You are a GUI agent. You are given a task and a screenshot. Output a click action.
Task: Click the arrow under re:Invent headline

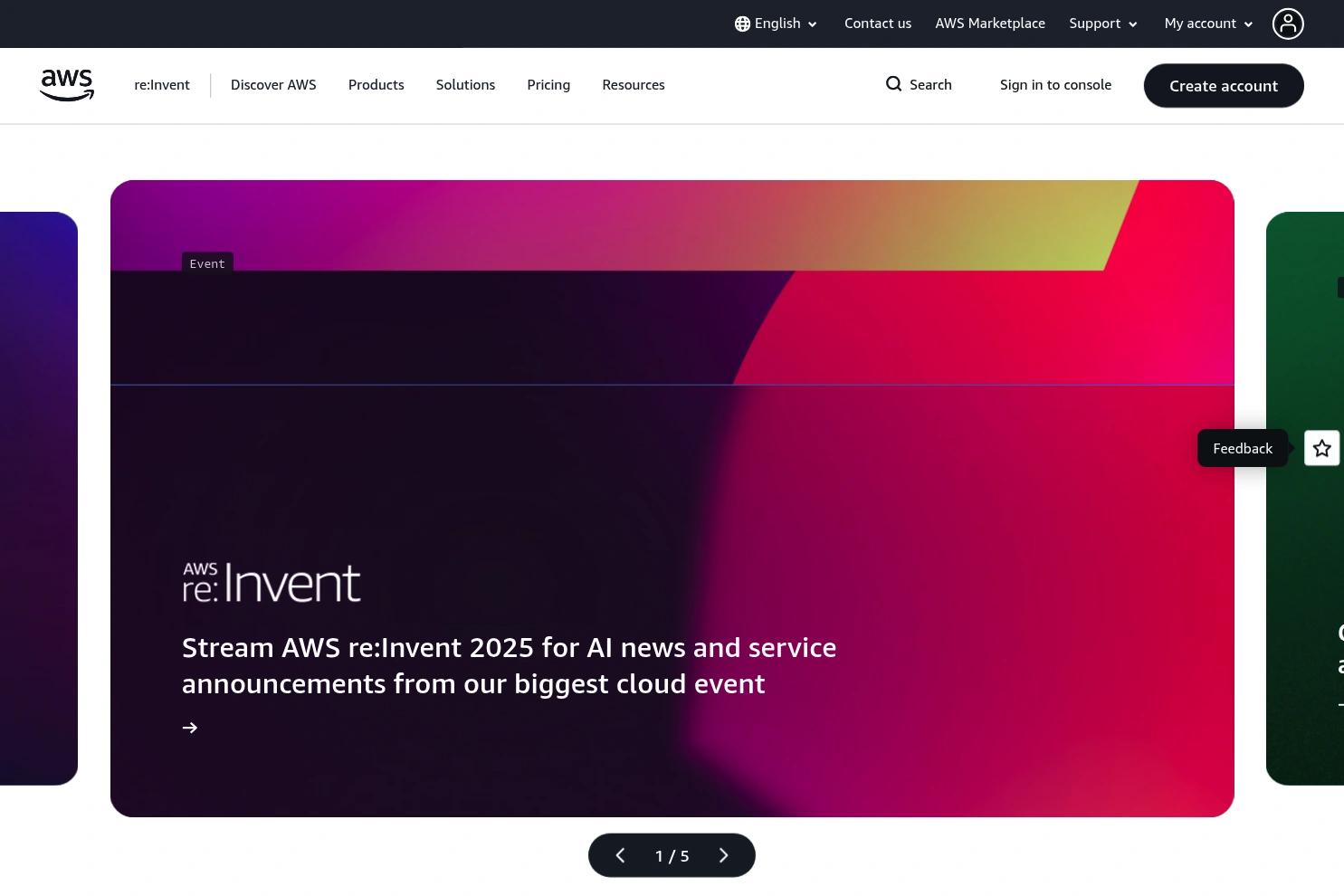(x=190, y=728)
